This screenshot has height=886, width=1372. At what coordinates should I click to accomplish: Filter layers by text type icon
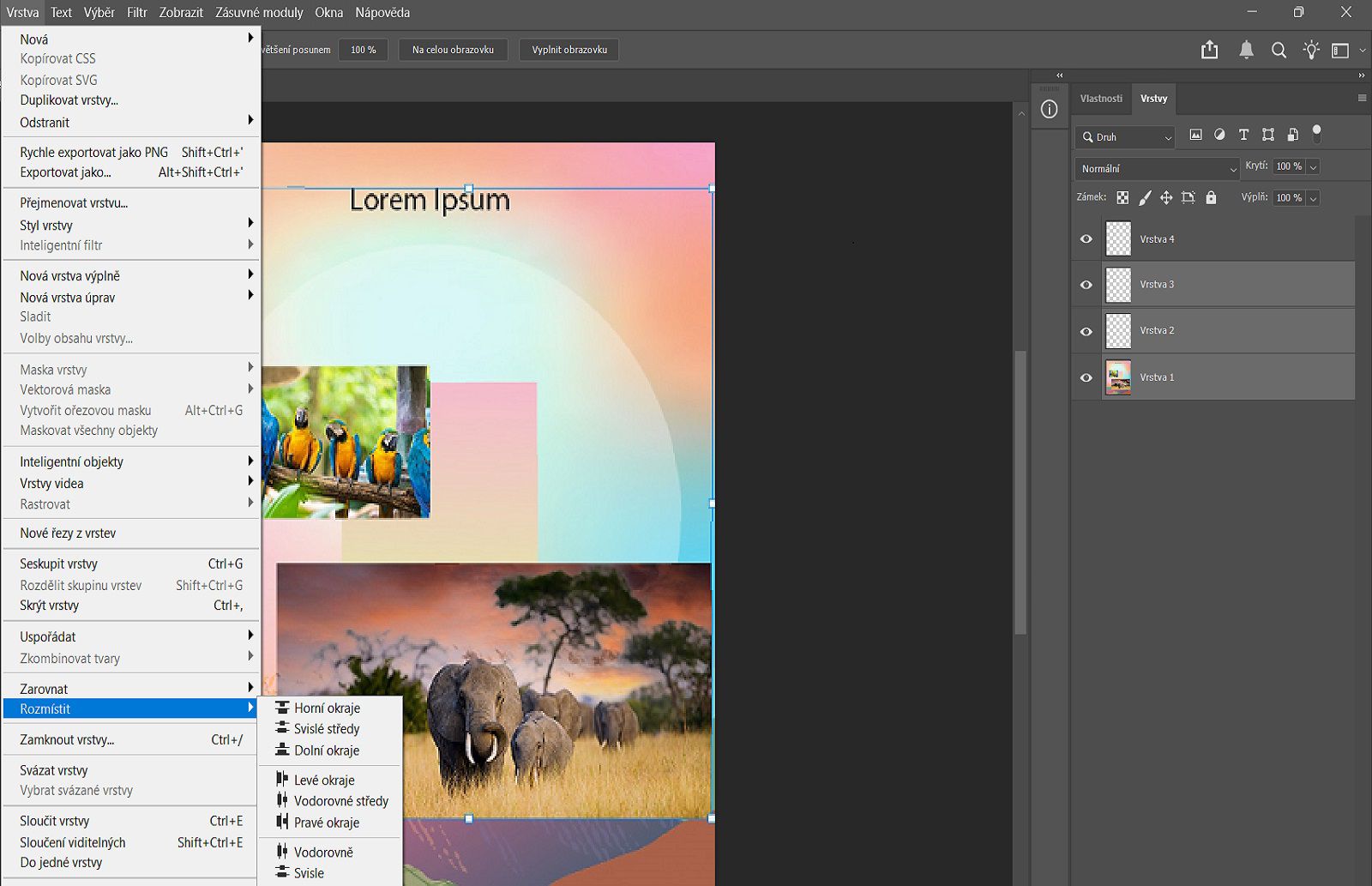click(1243, 135)
